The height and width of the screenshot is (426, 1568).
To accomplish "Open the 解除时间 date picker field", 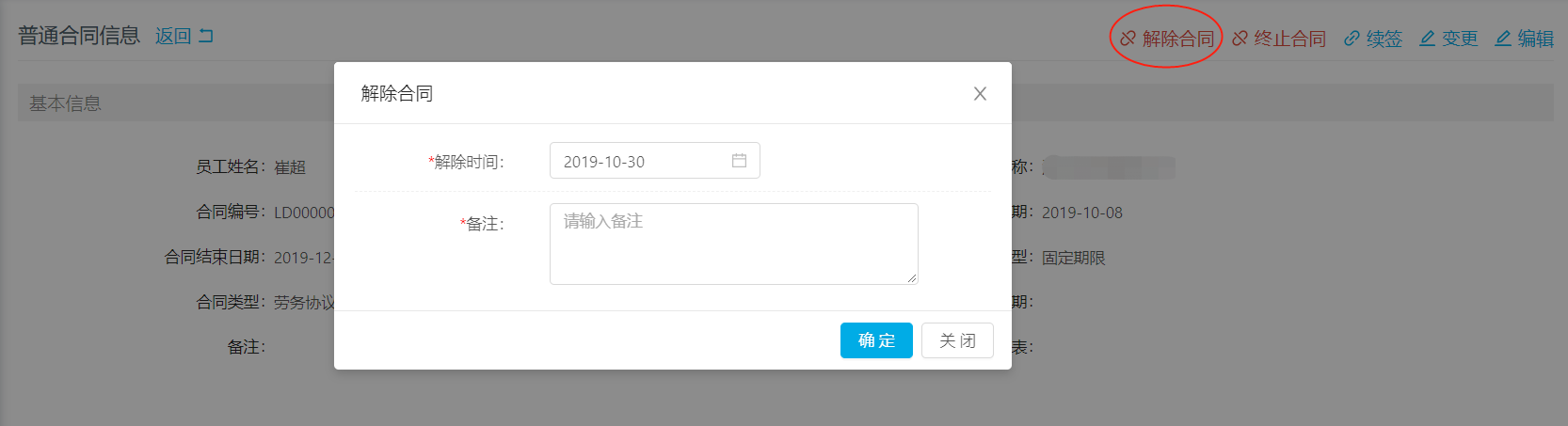I will point(654,161).
